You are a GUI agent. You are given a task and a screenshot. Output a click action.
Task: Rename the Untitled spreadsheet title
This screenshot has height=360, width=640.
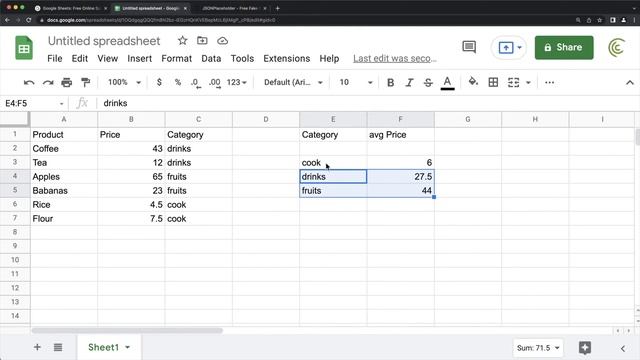tap(104, 41)
